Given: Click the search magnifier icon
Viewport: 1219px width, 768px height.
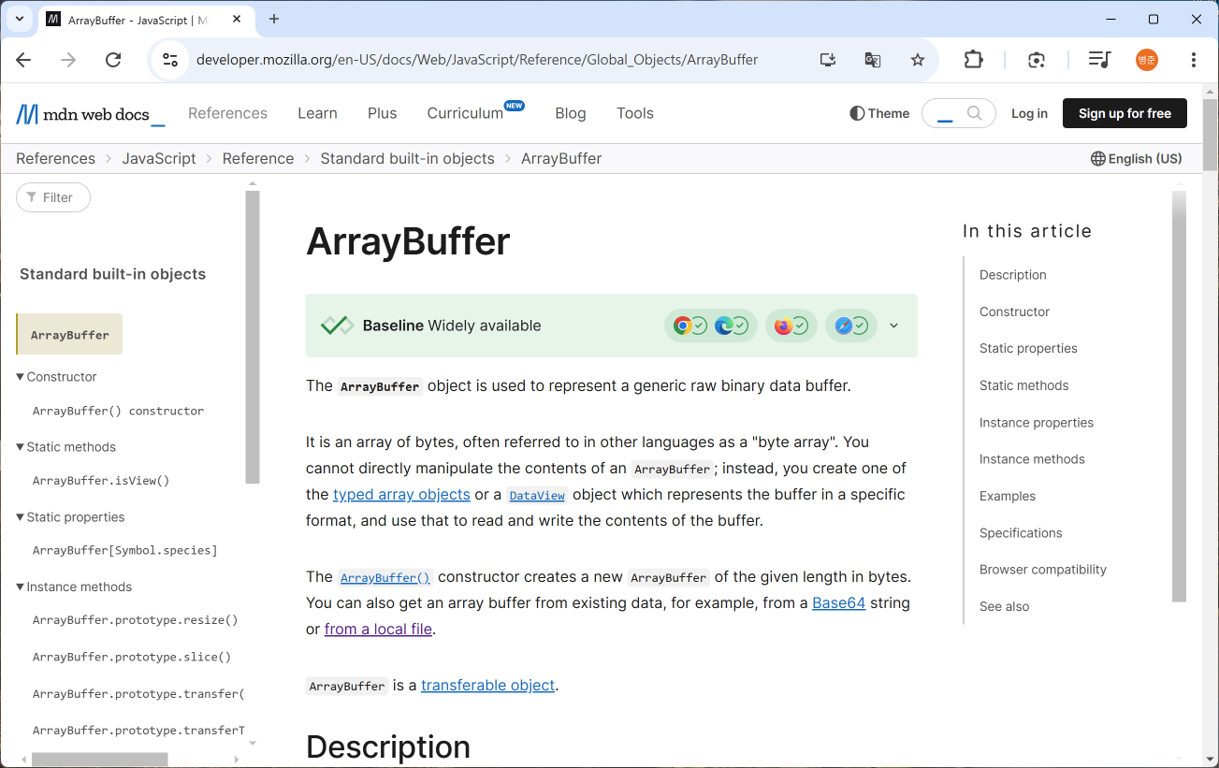Looking at the screenshot, I should [975, 113].
